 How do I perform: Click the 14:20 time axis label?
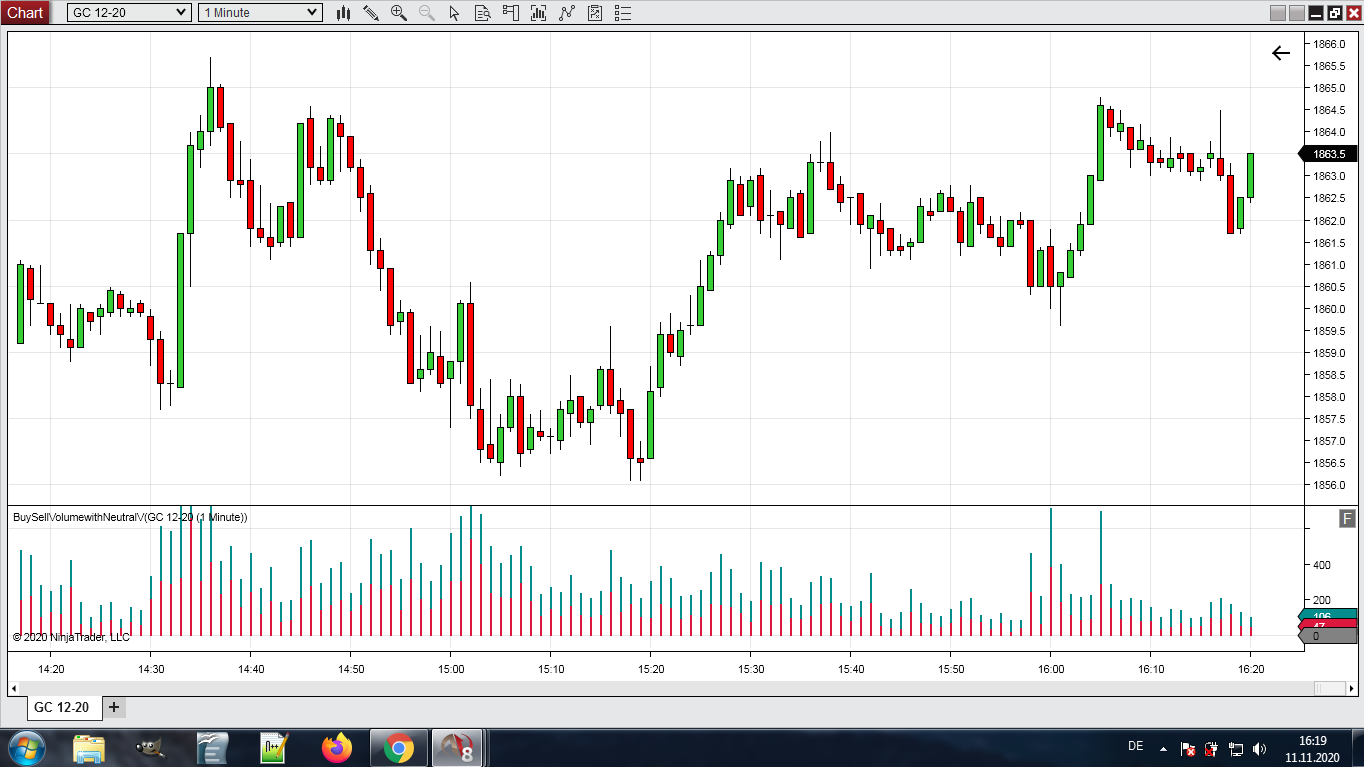click(x=51, y=669)
